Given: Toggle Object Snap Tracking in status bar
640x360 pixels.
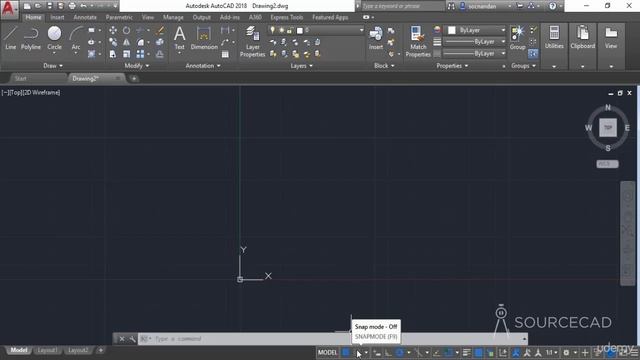Looking at the screenshot, I should click(437, 353).
